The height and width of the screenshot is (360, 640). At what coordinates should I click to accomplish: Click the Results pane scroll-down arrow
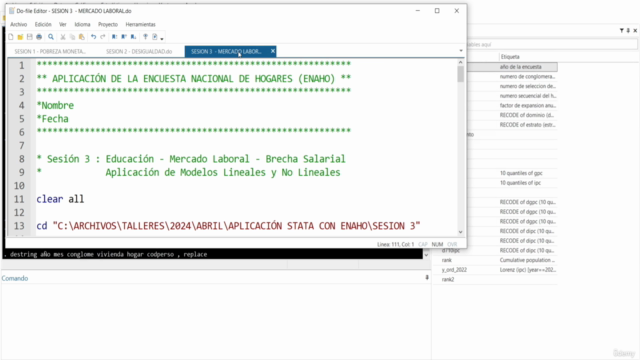coord(427,255)
